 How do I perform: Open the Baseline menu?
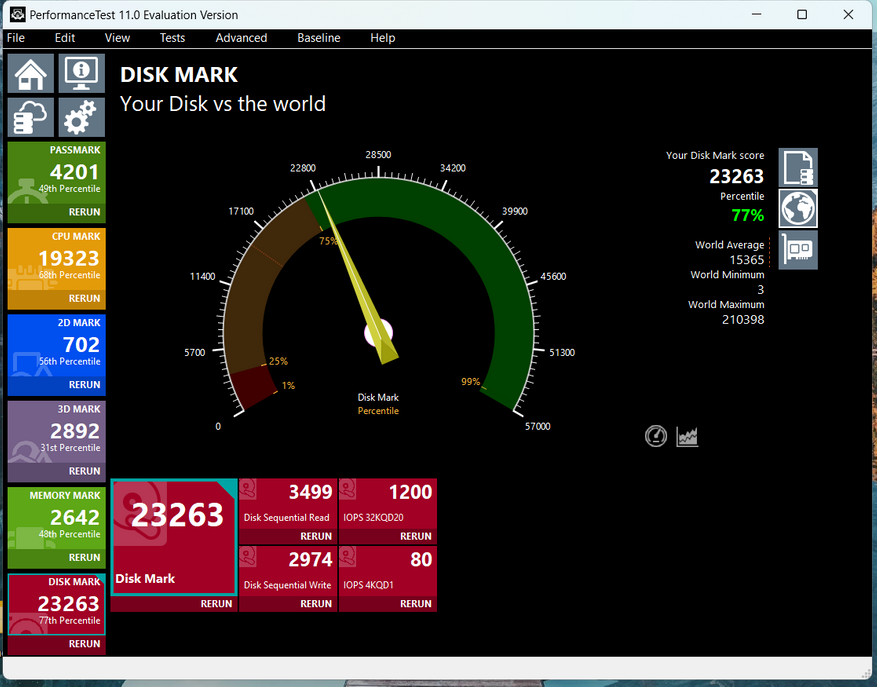[x=319, y=38]
